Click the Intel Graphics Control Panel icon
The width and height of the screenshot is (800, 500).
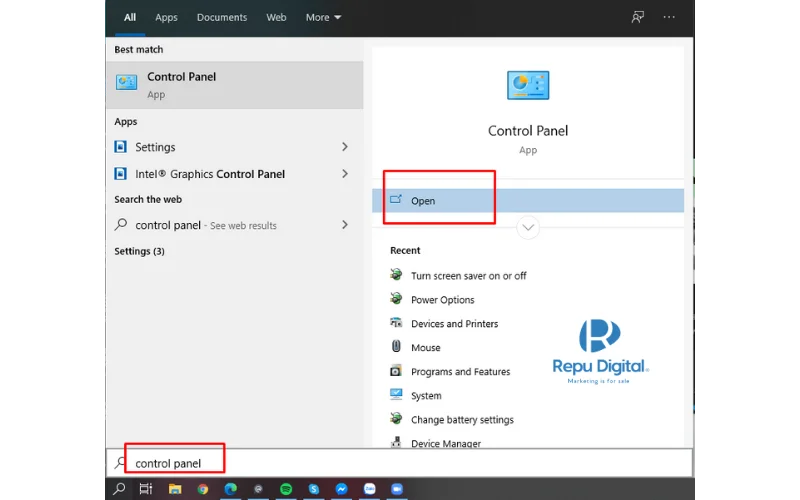120,174
